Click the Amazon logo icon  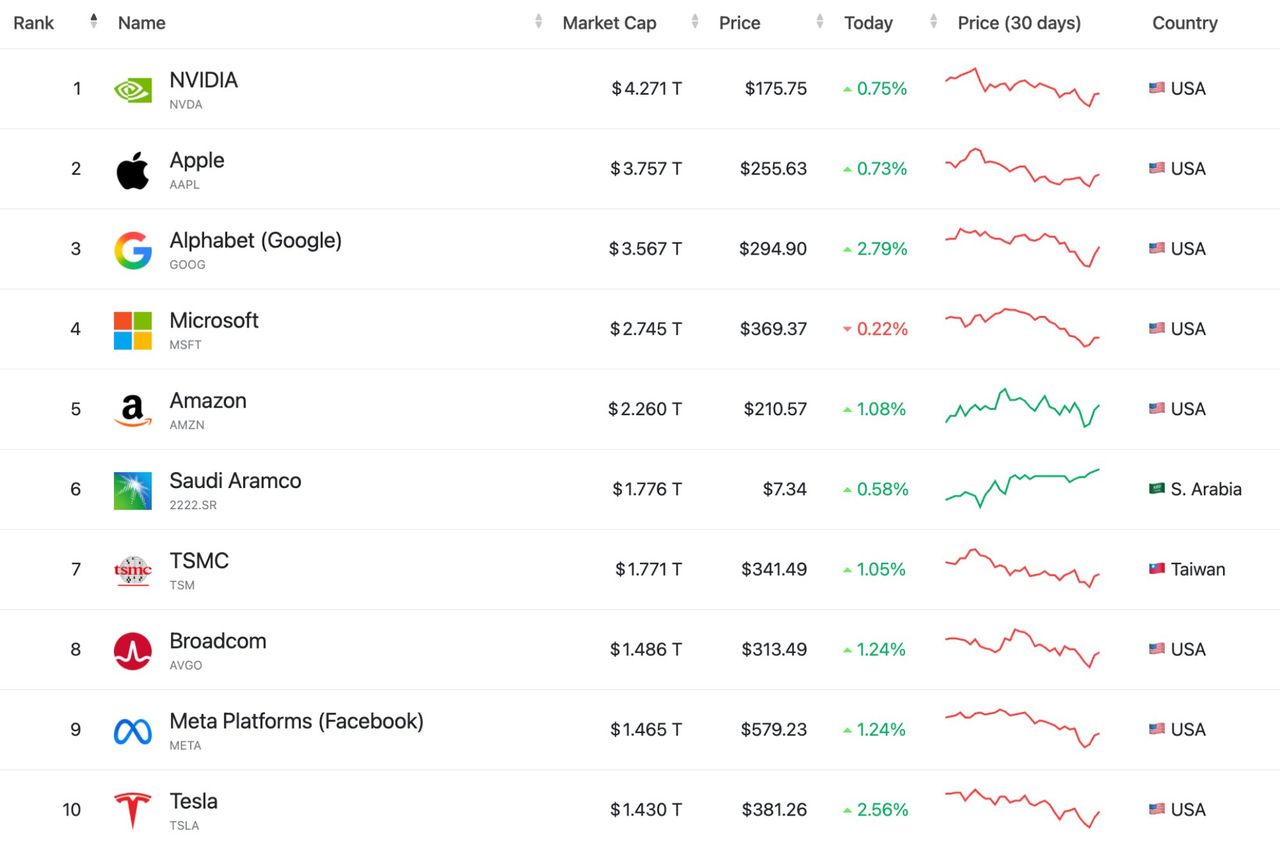point(132,410)
